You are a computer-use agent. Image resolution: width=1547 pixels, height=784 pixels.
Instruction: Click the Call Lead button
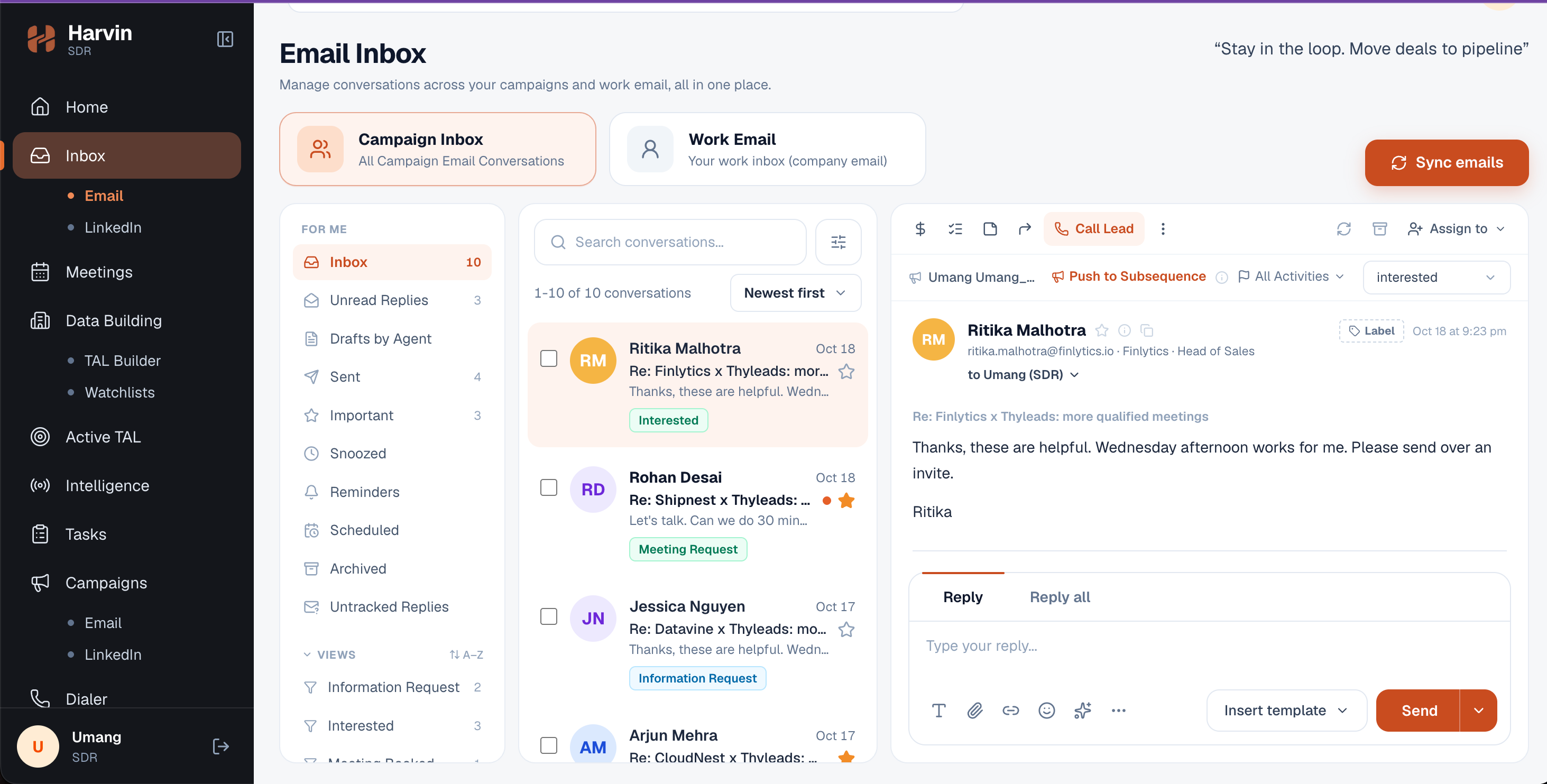click(1093, 229)
